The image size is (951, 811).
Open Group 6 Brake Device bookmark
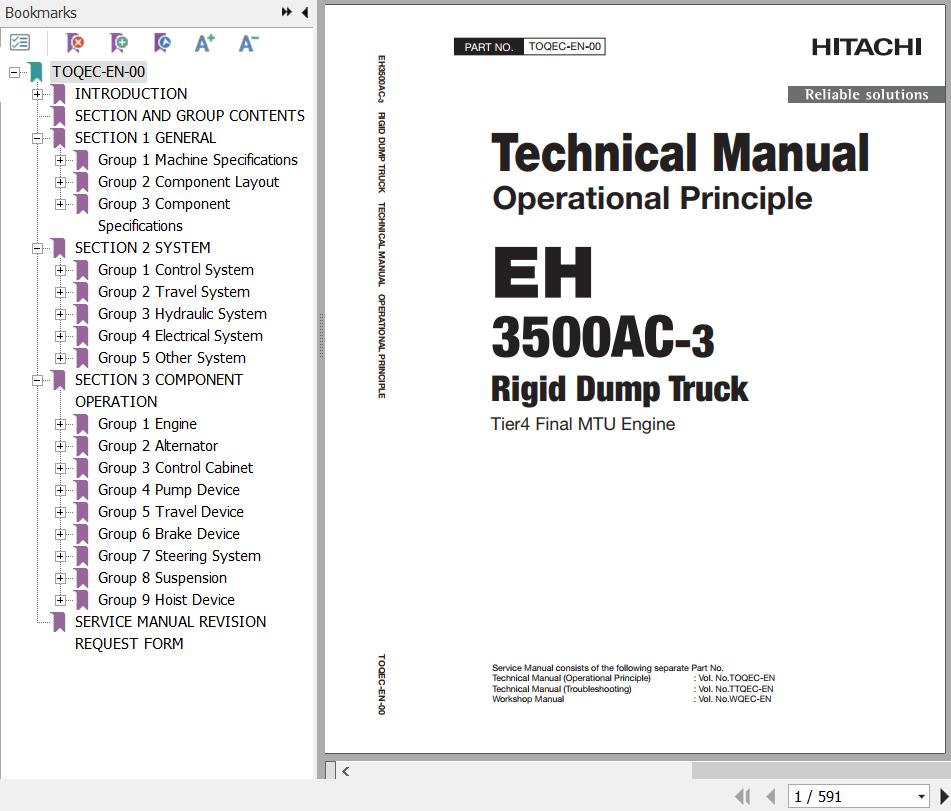pyautogui.click(x=169, y=534)
